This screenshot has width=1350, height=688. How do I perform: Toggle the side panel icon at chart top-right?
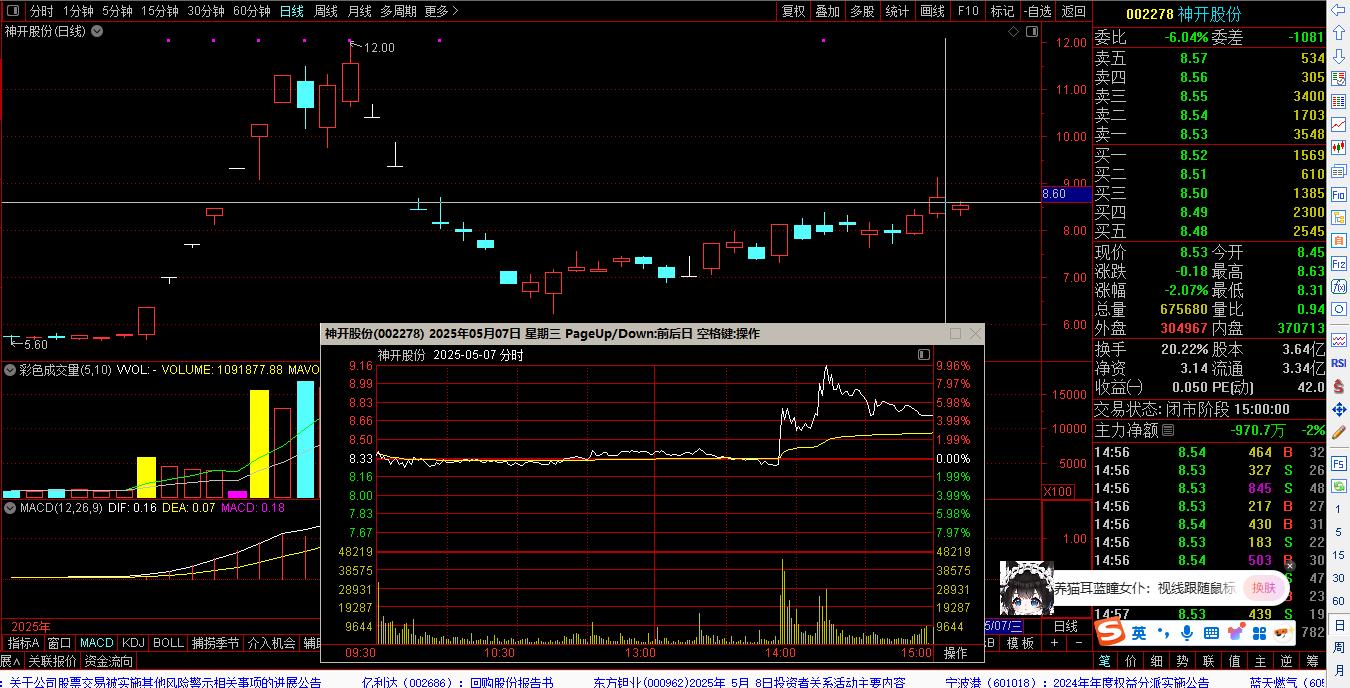click(x=1032, y=32)
